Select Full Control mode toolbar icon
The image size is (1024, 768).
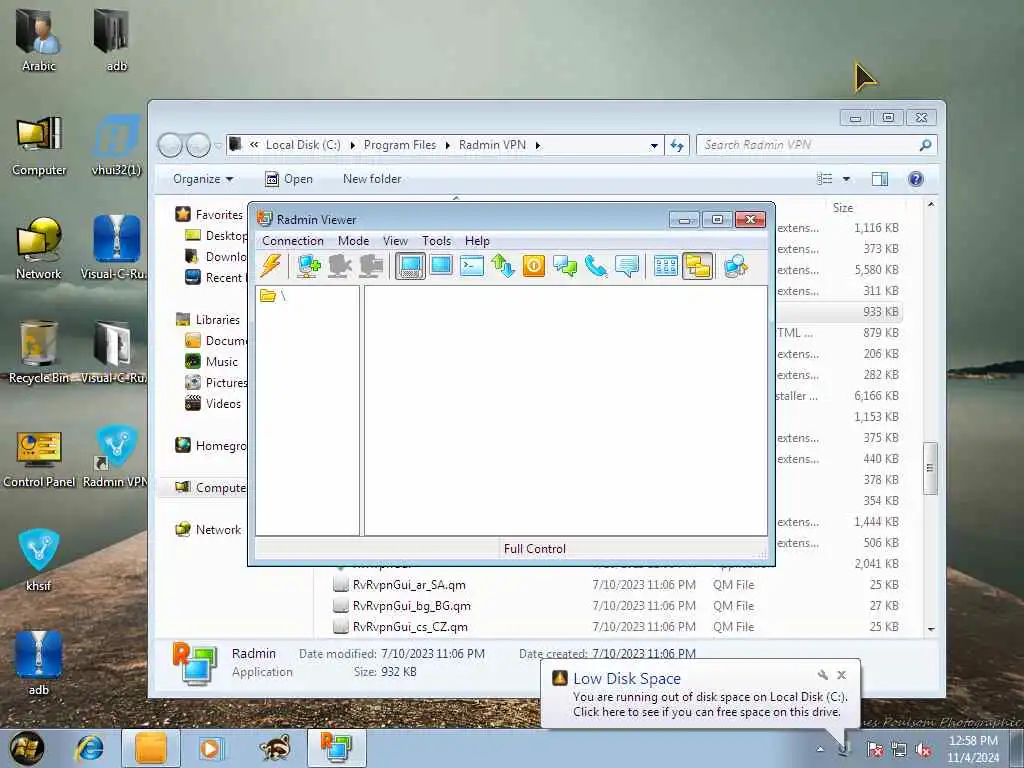(410, 266)
